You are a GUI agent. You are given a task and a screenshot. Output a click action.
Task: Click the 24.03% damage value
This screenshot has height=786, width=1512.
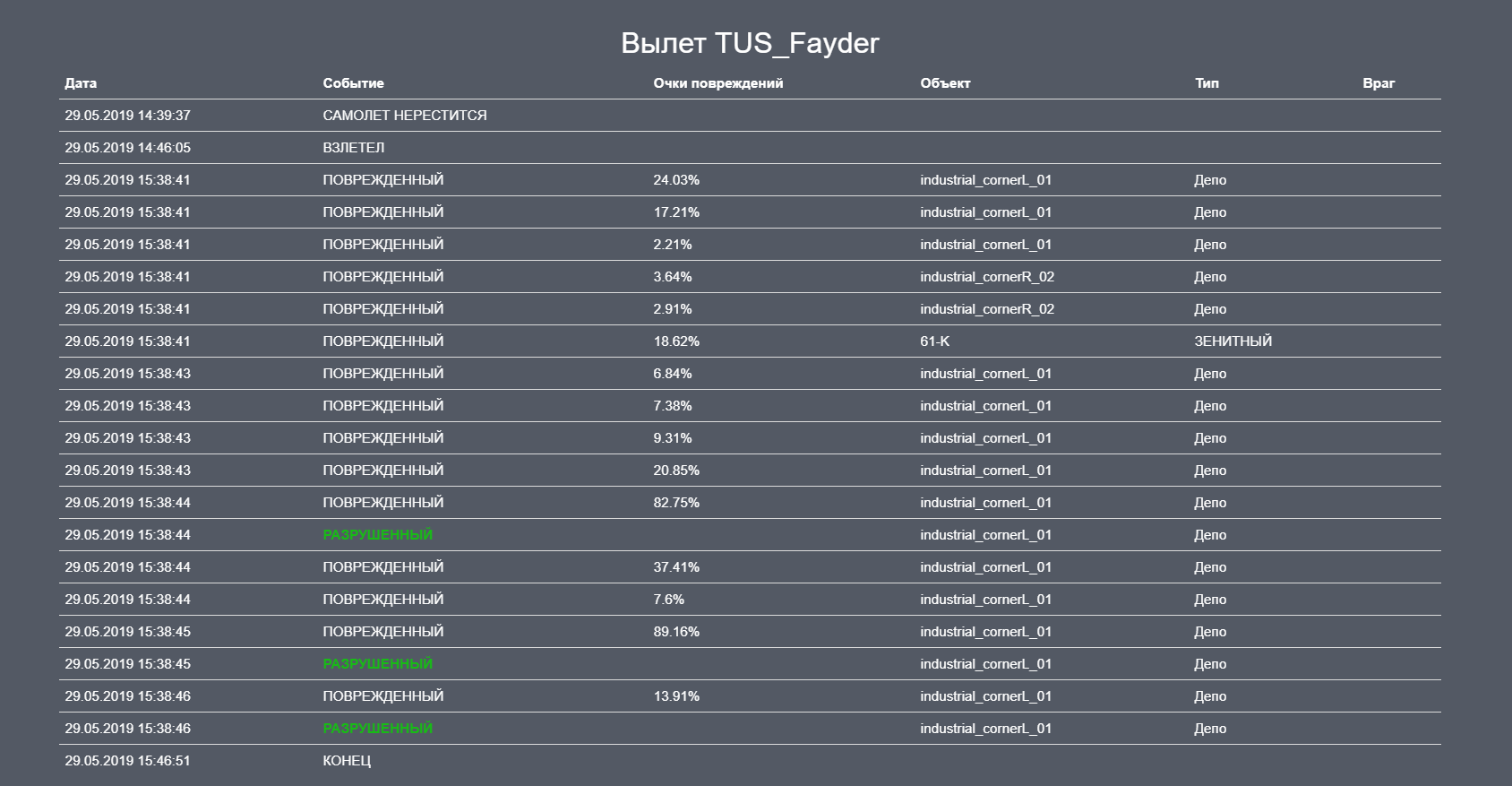pos(676,180)
